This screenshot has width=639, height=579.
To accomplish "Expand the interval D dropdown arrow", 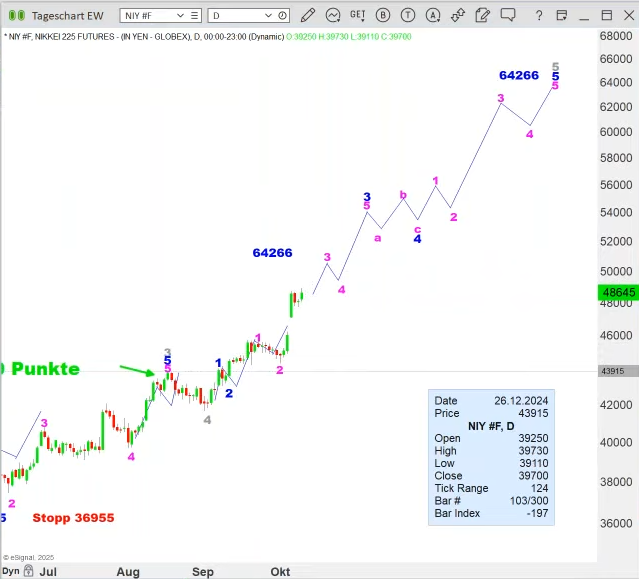I will pos(266,16).
